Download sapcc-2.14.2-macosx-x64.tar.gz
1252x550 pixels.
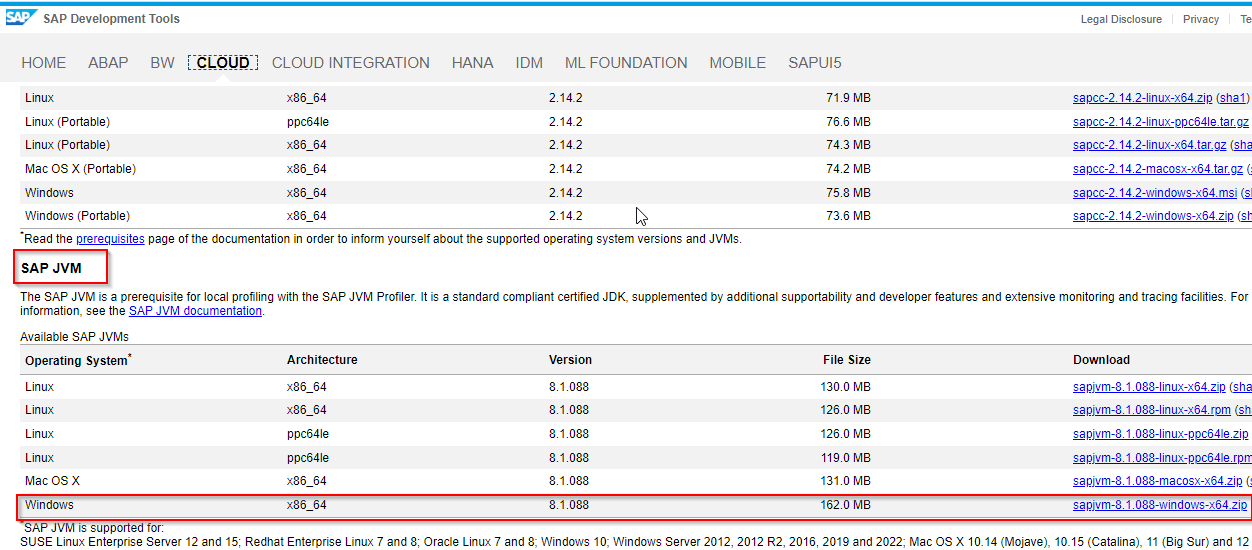click(1158, 169)
